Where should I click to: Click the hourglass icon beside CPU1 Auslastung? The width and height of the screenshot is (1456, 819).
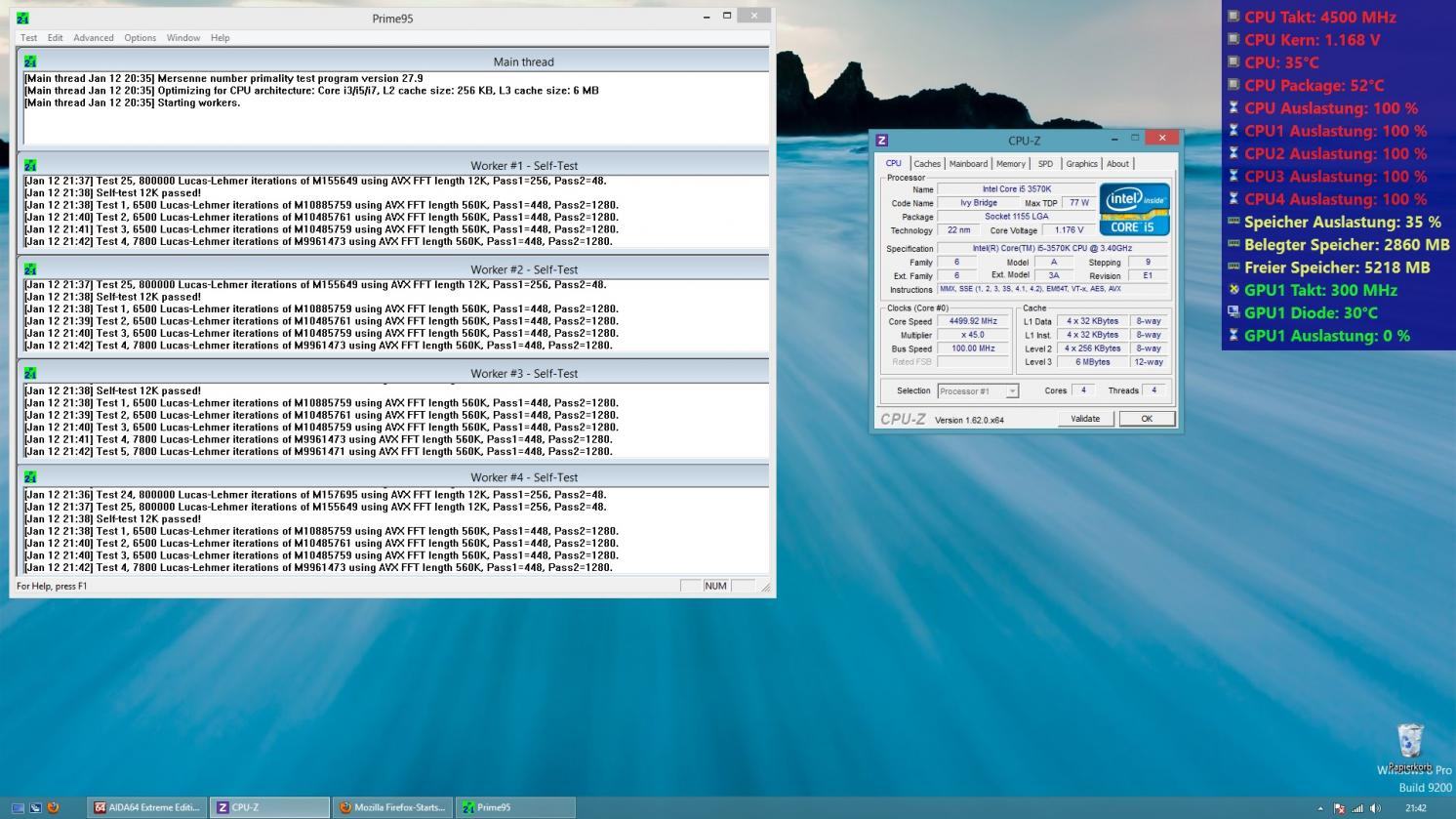coord(1234,130)
